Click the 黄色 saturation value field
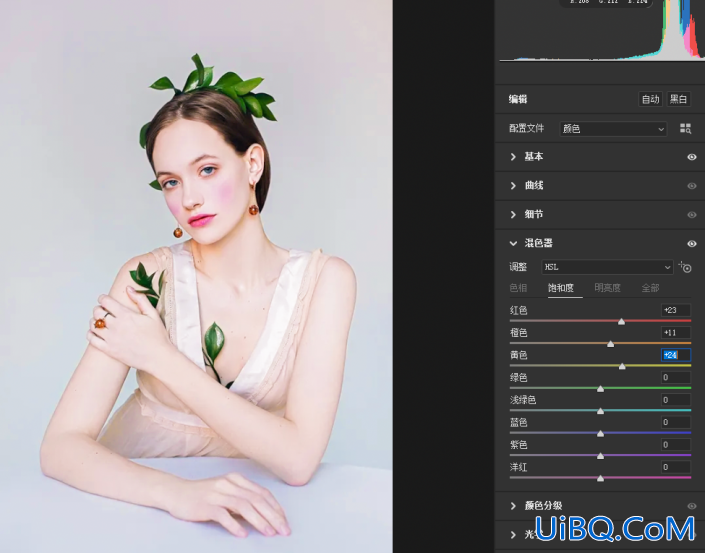 (676, 355)
